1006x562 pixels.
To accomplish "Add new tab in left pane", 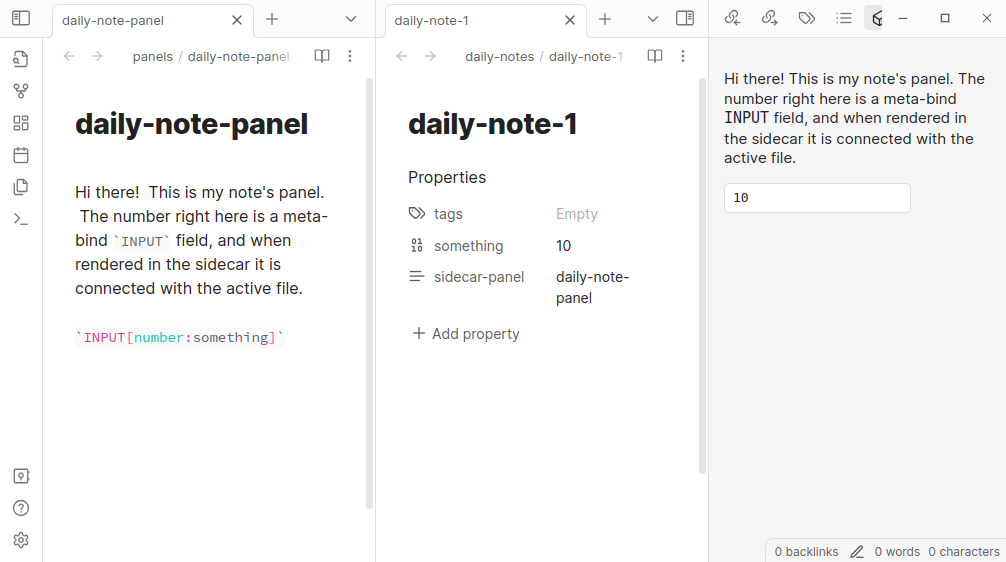I will [272, 19].
